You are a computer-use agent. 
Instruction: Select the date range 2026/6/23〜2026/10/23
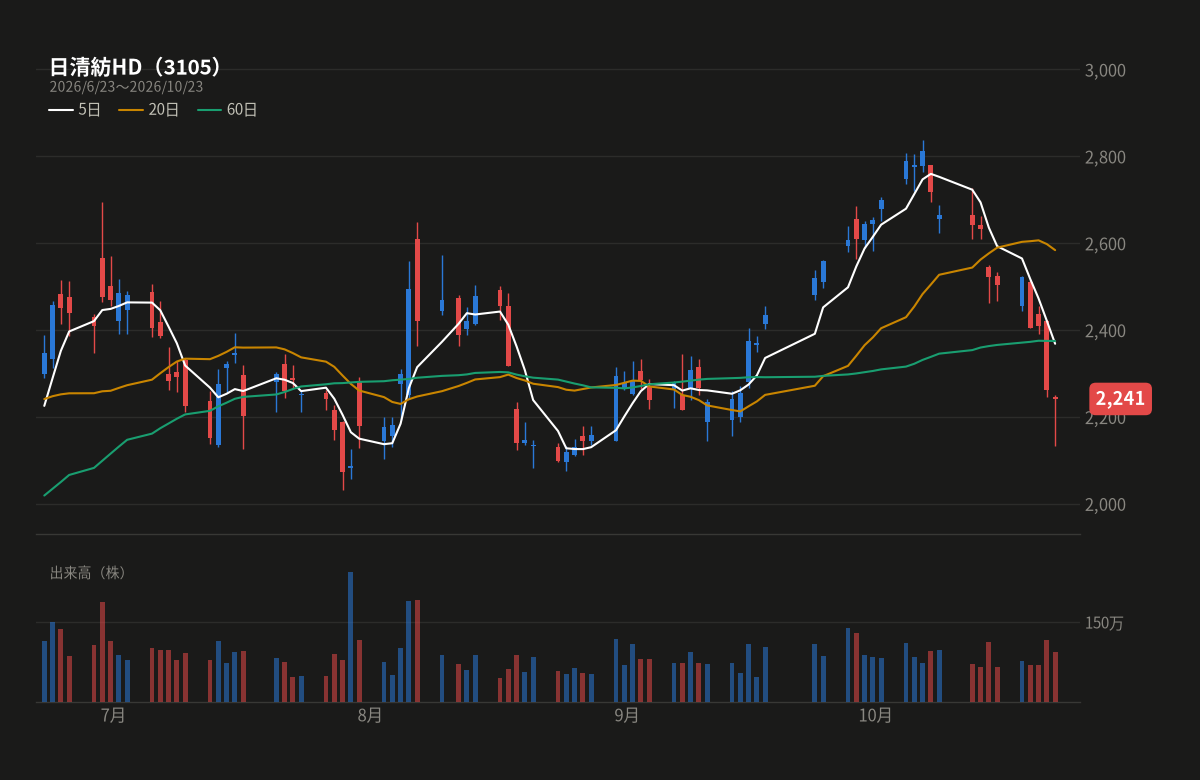coord(126,87)
